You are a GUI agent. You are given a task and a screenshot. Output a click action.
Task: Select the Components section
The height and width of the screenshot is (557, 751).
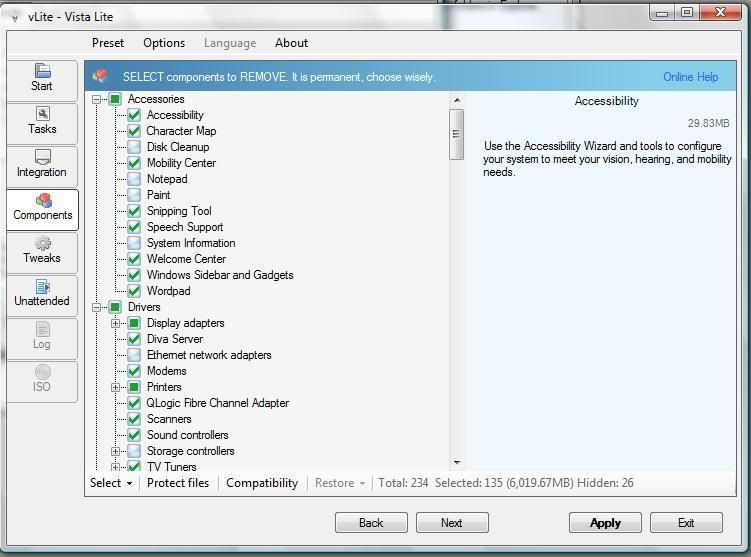[42, 210]
